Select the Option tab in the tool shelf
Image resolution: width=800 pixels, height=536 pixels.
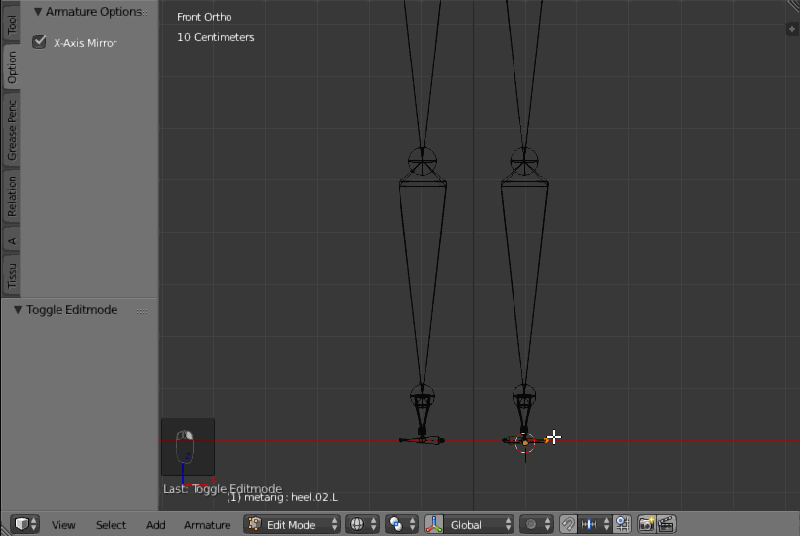pos(12,67)
